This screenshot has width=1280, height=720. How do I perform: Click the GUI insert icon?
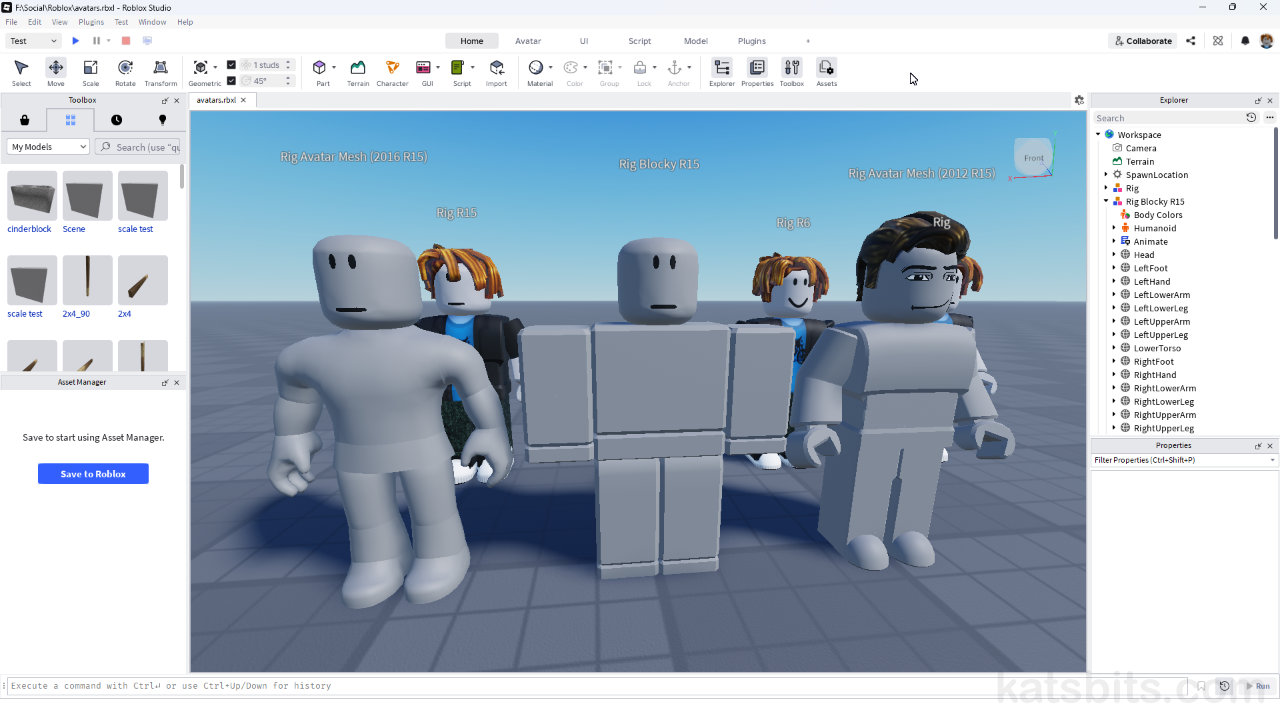[424, 68]
